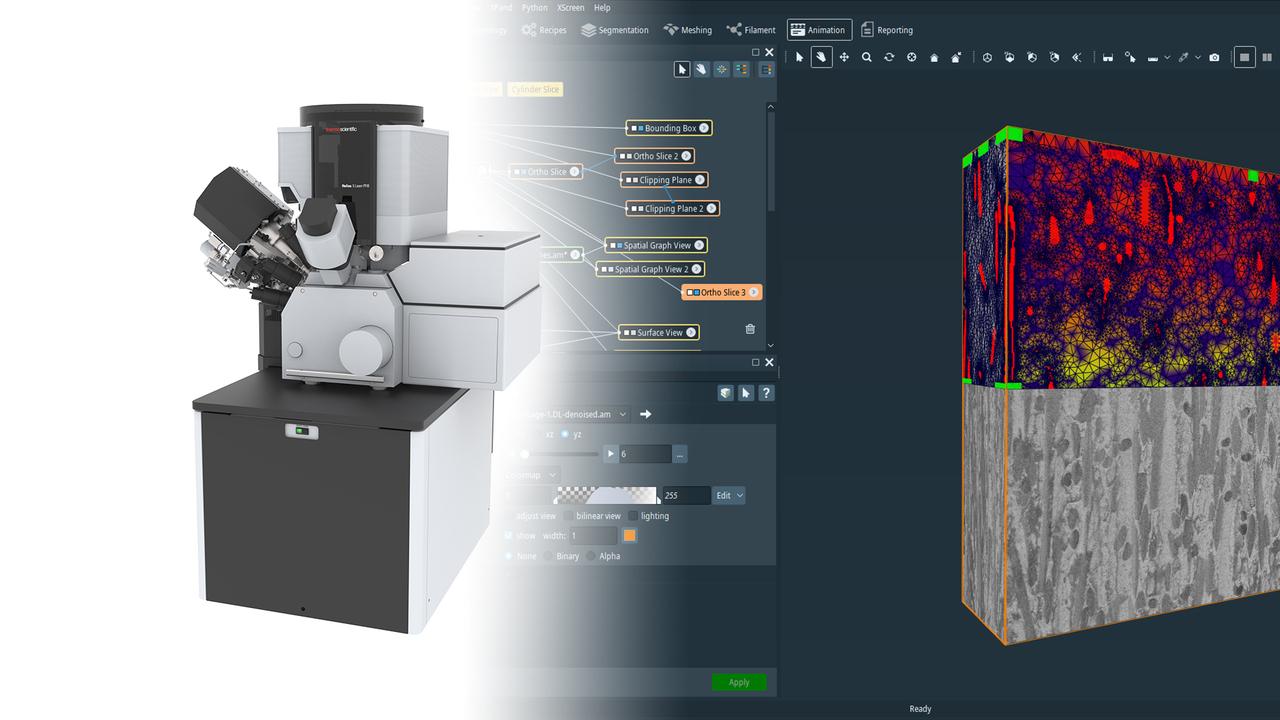1280x720 pixels.
Task: Switch to the Meshing workroom tab
Action: pyautogui.click(x=688, y=30)
